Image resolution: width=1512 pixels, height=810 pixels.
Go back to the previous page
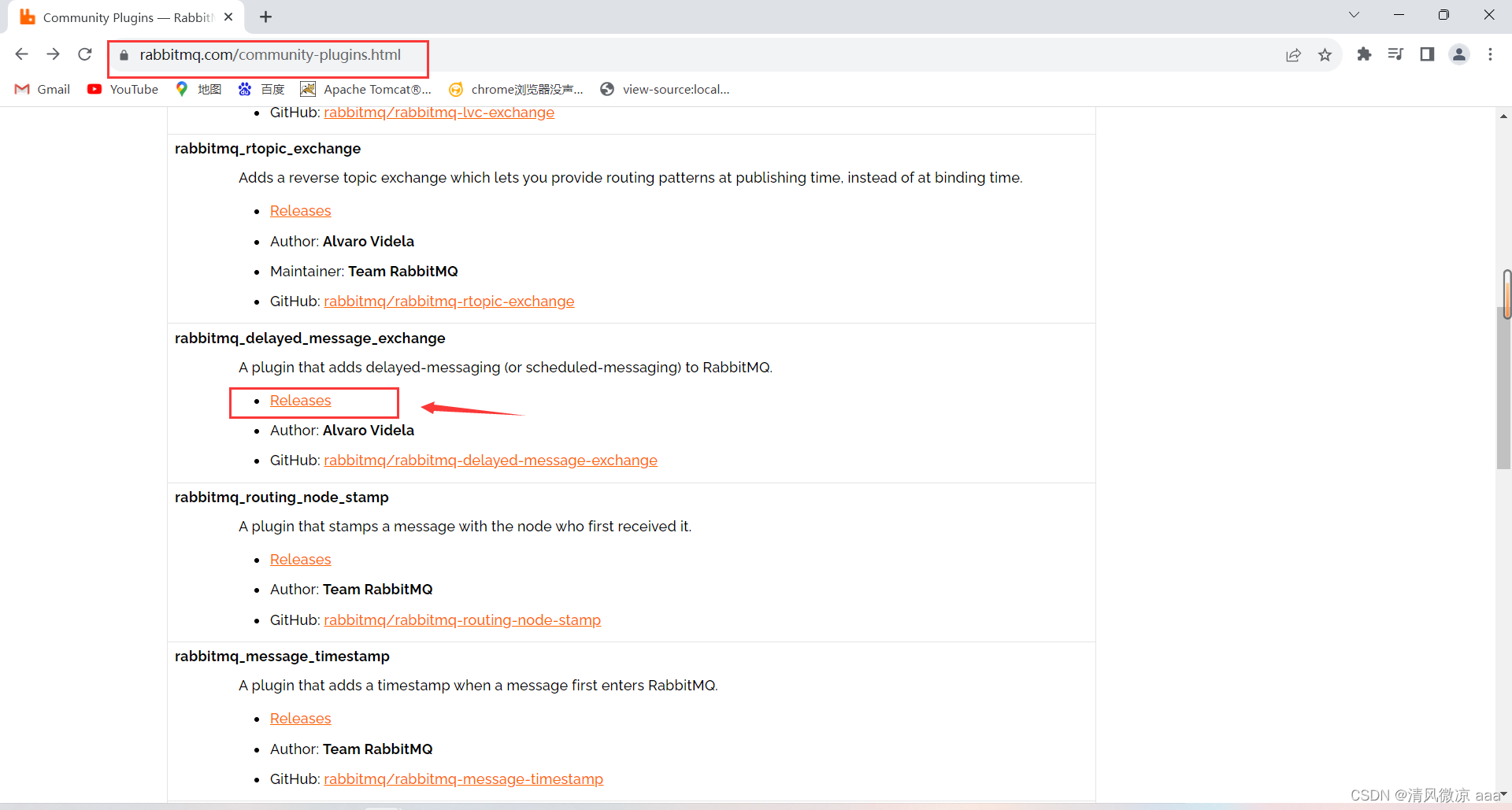pyautogui.click(x=22, y=54)
